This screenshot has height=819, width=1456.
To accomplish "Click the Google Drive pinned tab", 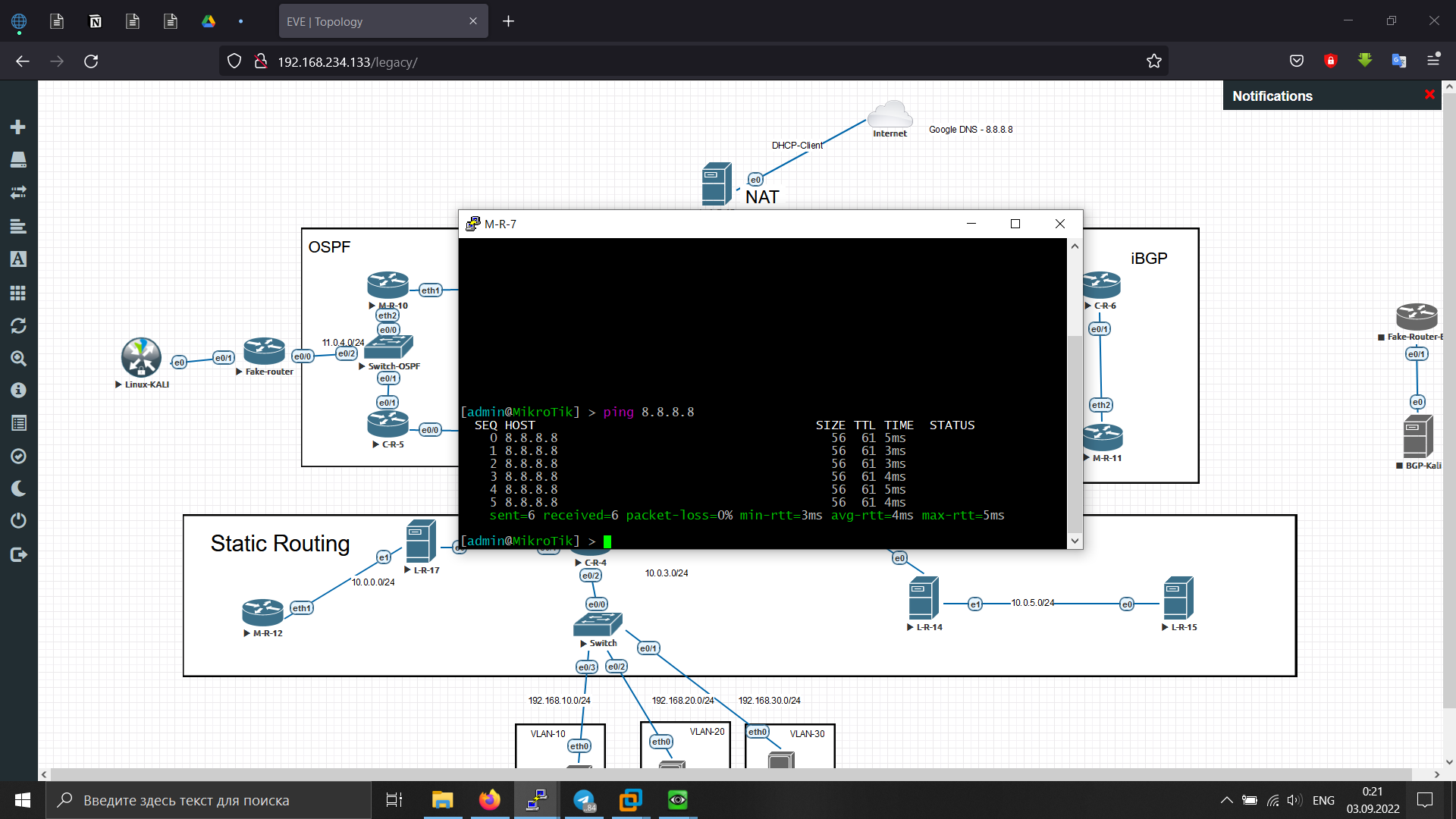I will (209, 21).
